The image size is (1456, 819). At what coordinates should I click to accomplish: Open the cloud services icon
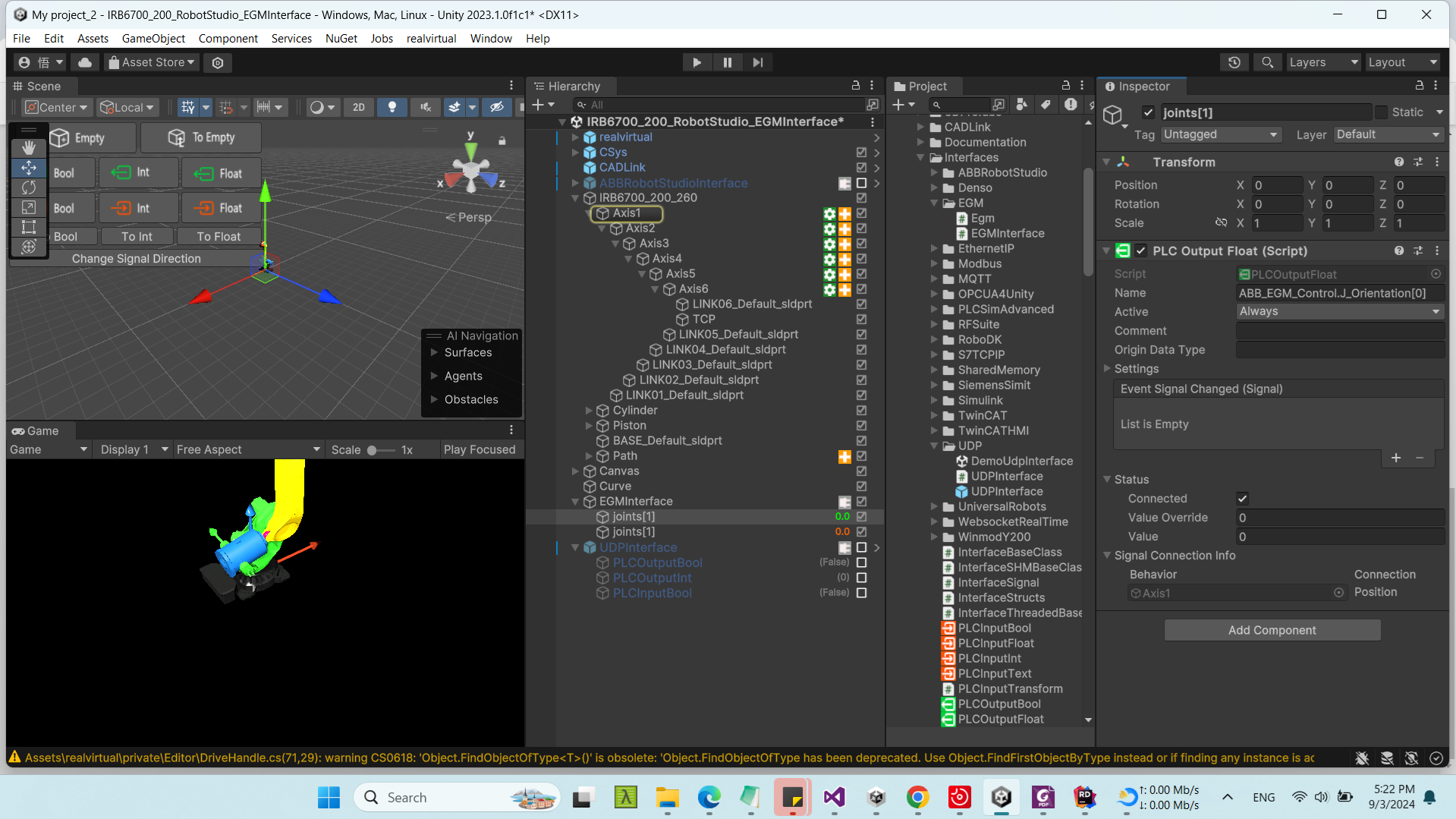click(85, 62)
